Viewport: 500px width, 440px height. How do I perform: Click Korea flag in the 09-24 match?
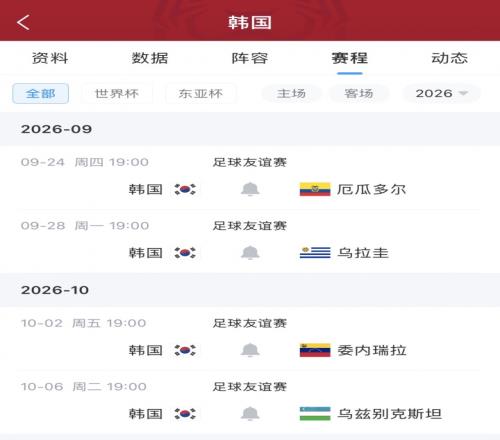pyautogui.click(x=185, y=189)
